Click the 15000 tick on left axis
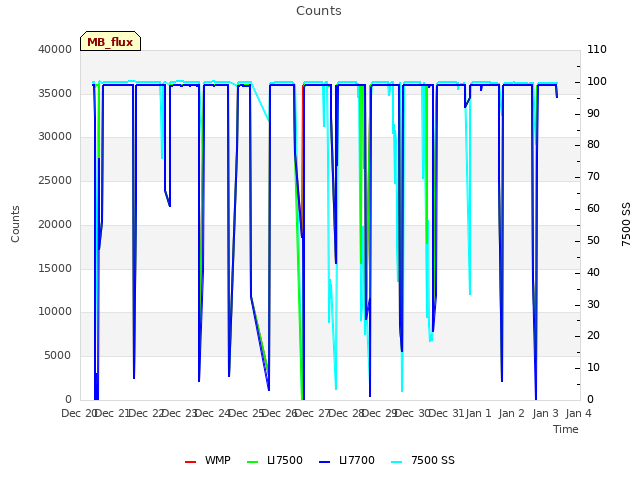 55,269
